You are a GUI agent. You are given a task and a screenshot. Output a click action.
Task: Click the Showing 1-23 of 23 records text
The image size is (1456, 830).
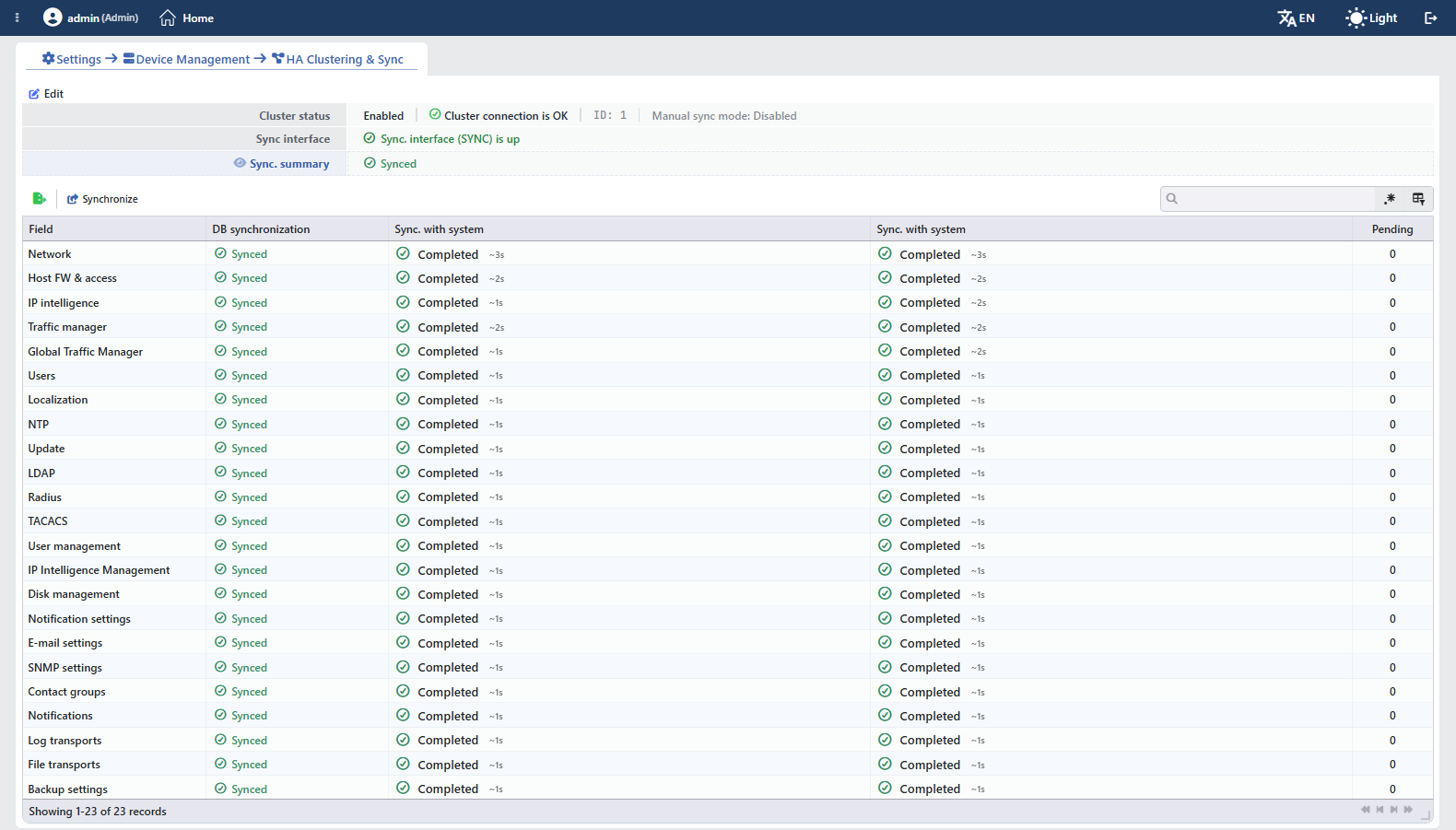click(98, 812)
